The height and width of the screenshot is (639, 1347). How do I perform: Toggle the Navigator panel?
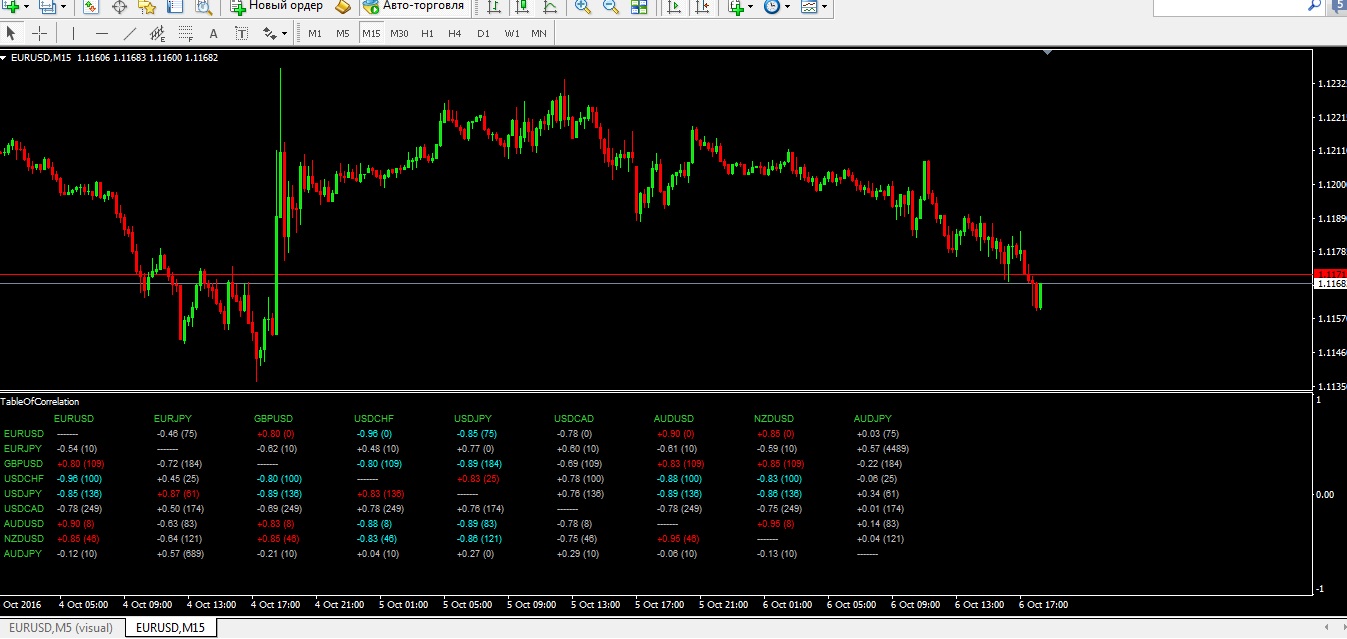pos(147,7)
